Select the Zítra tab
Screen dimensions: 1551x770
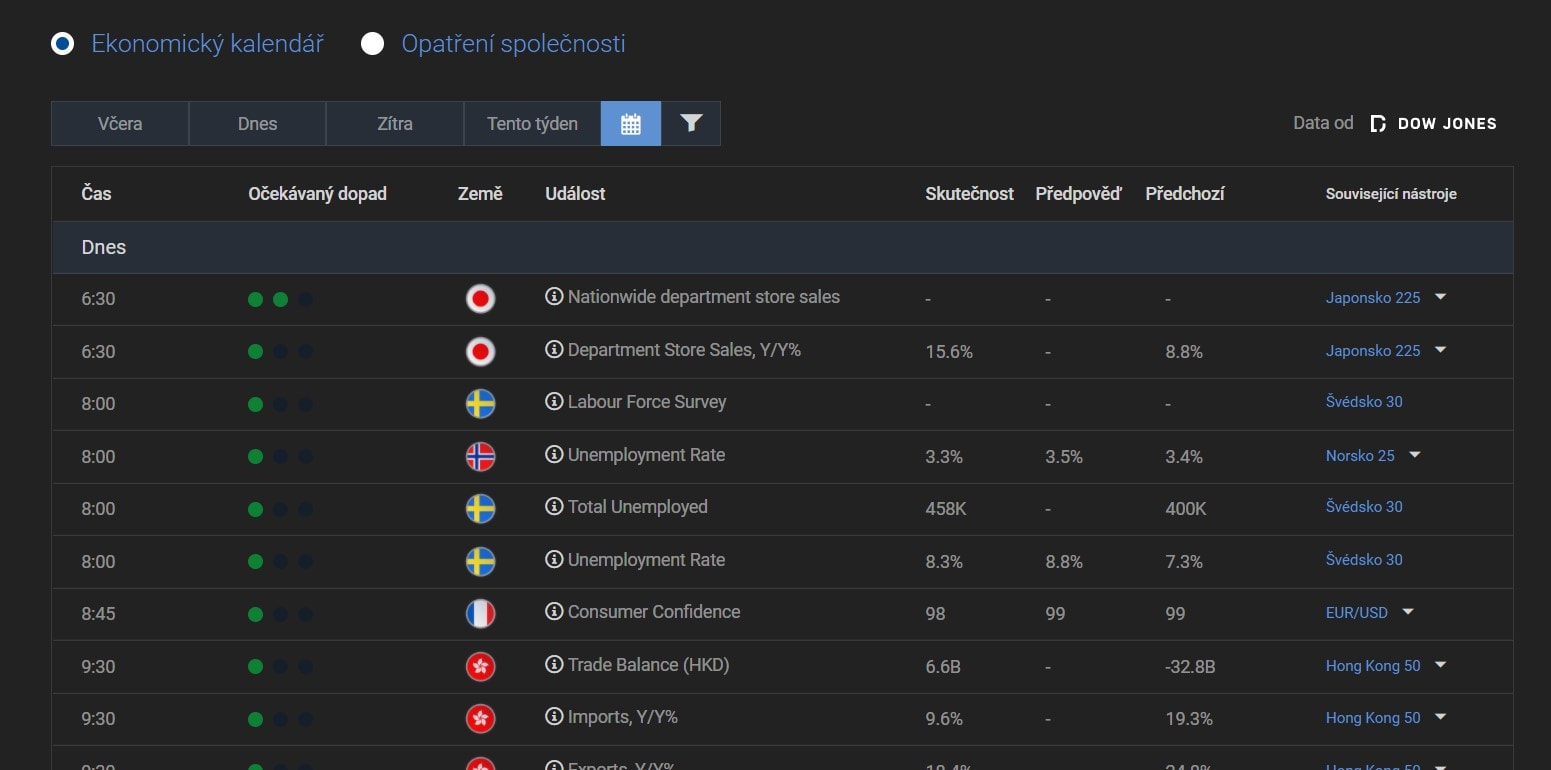395,124
